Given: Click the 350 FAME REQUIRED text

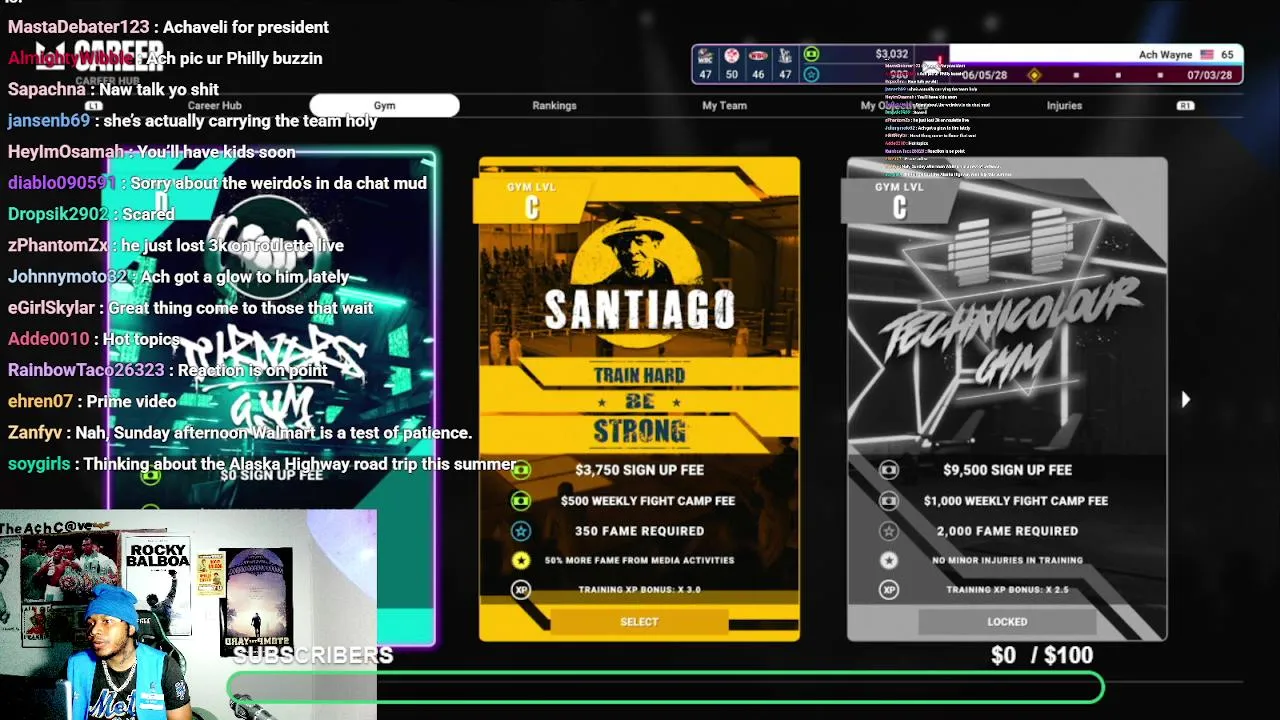Looking at the screenshot, I should point(639,531).
